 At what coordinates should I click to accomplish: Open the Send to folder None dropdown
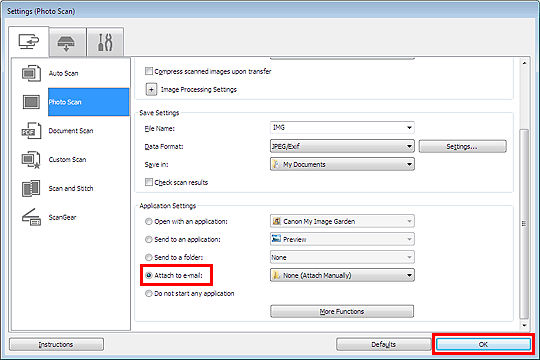[342, 257]
